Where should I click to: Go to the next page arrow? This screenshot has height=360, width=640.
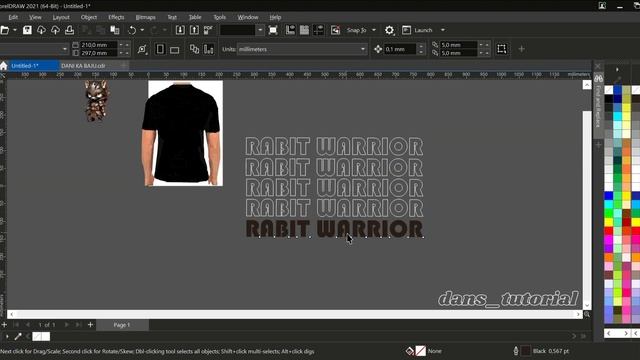67,325
